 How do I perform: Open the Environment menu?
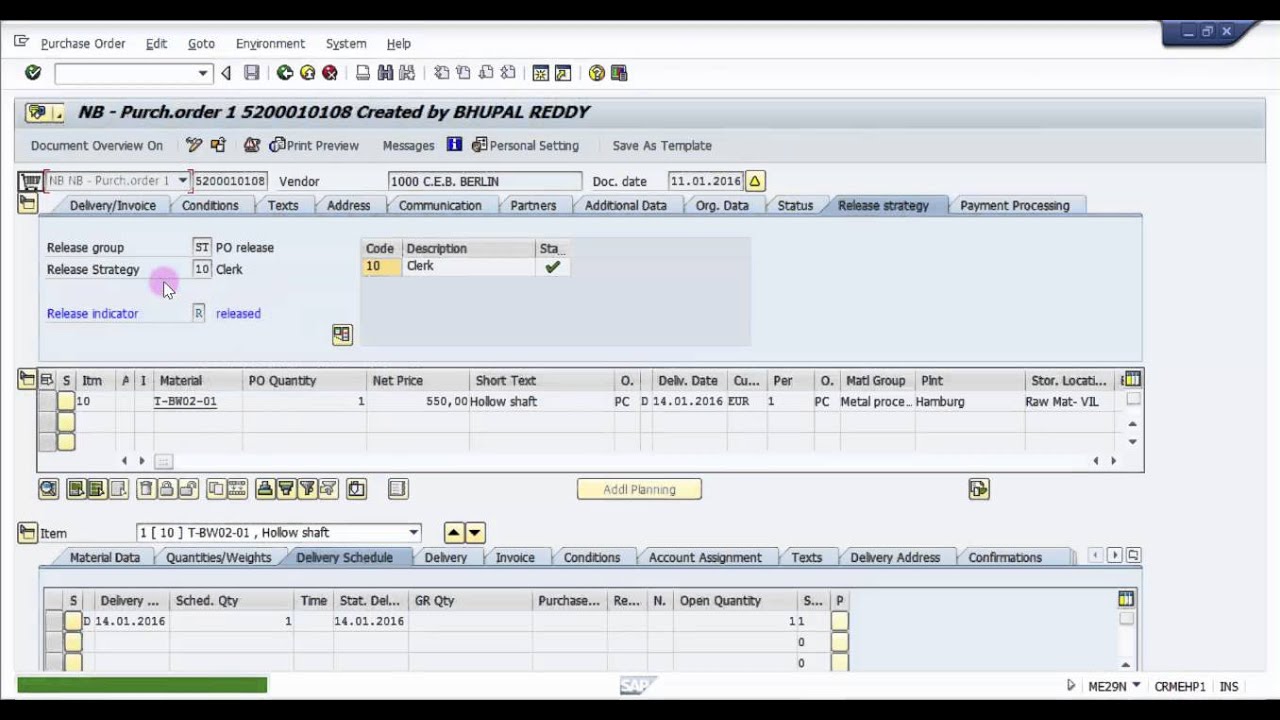[270, 44]
